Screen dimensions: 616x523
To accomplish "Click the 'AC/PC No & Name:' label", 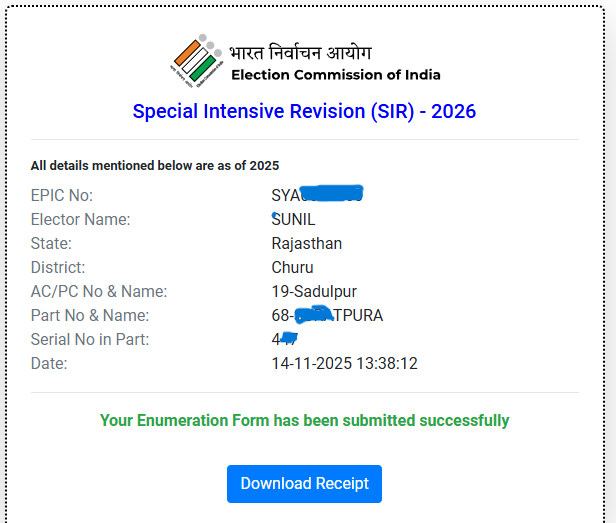I will pos(99,292).
